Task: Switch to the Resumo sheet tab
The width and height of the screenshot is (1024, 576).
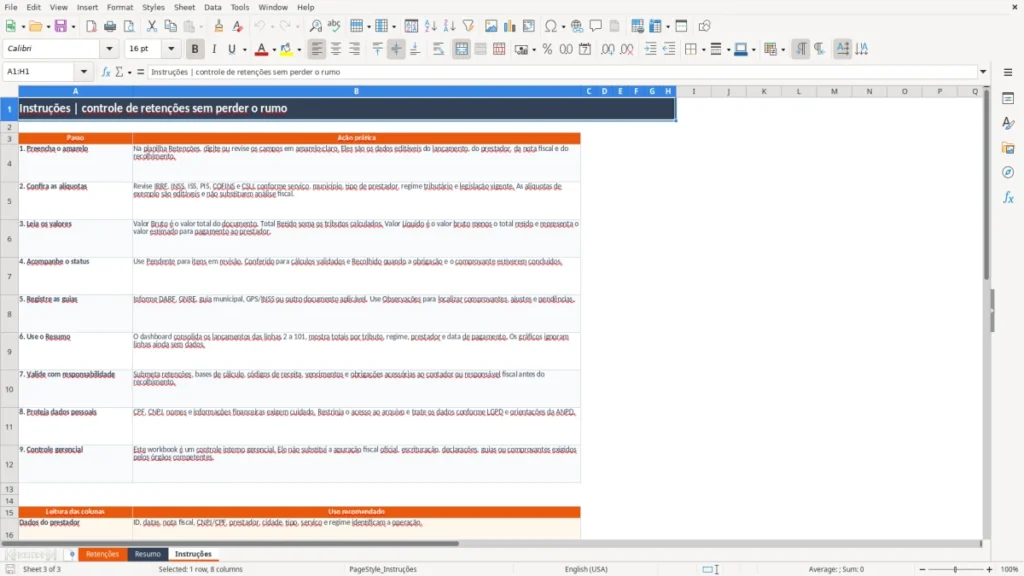Action: click(x=148, y=554)
